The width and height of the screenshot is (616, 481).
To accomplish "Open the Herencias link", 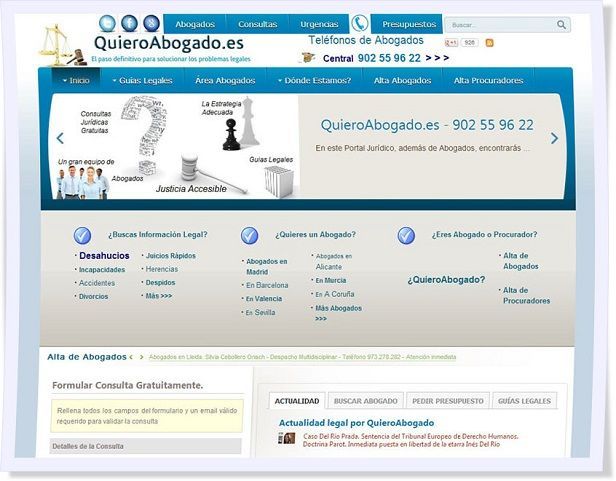I will tap(161, 269).
